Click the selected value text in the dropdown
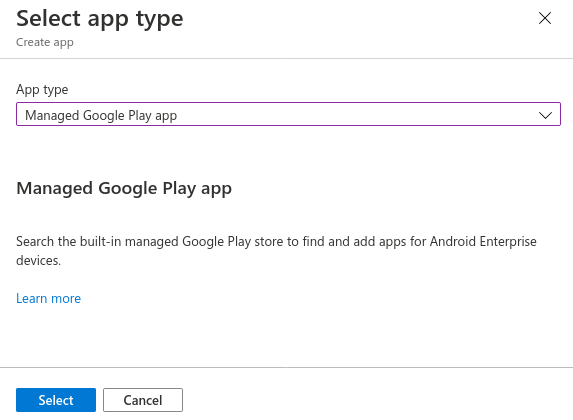 101,116
